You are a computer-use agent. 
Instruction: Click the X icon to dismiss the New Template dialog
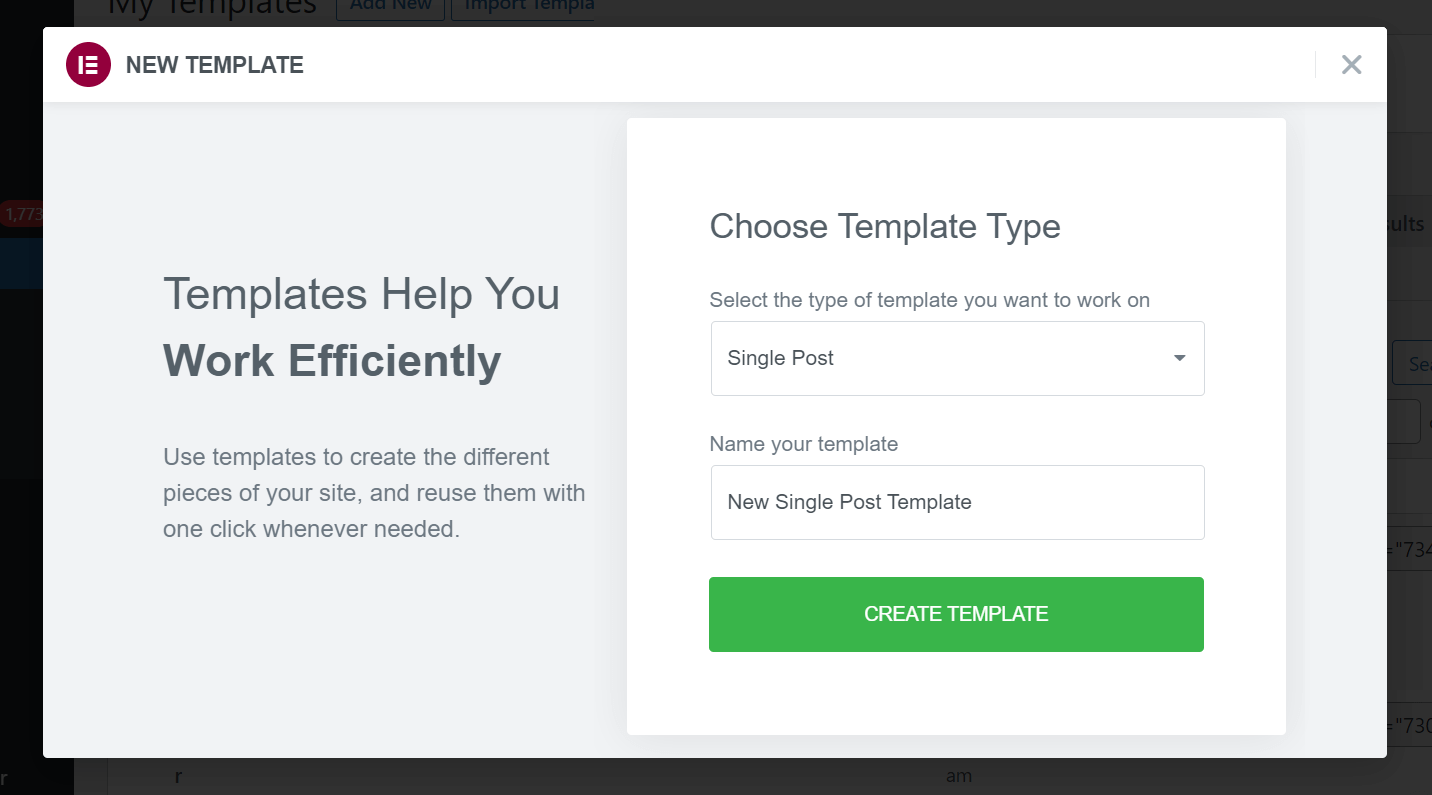tap(1351, 64)
